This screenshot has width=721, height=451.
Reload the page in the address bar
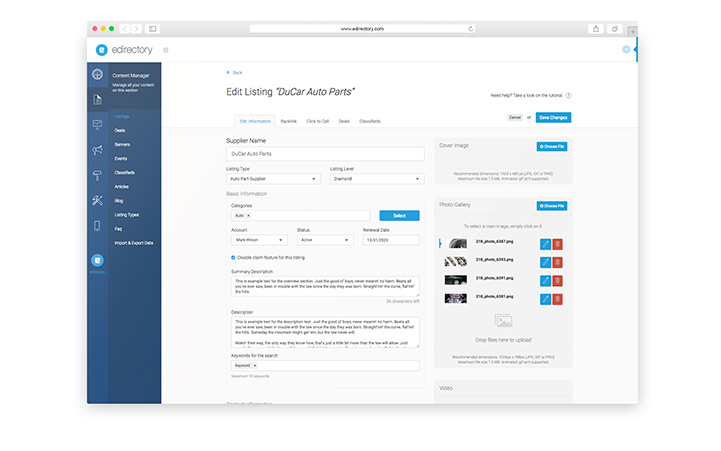(x=470, y=29)
